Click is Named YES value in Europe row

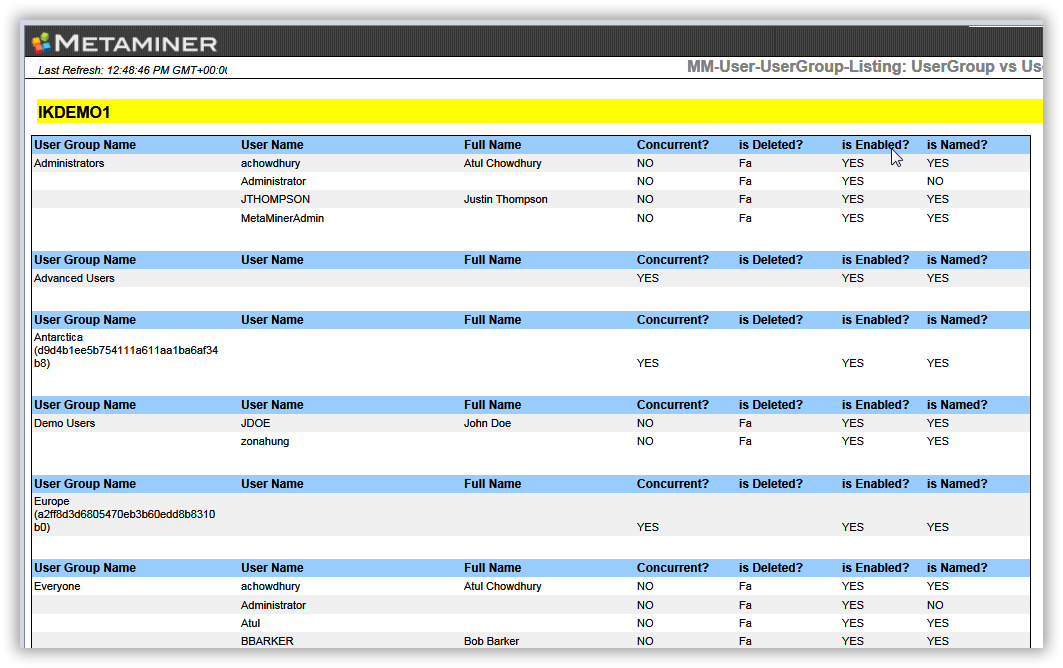(x=938, y=527)
